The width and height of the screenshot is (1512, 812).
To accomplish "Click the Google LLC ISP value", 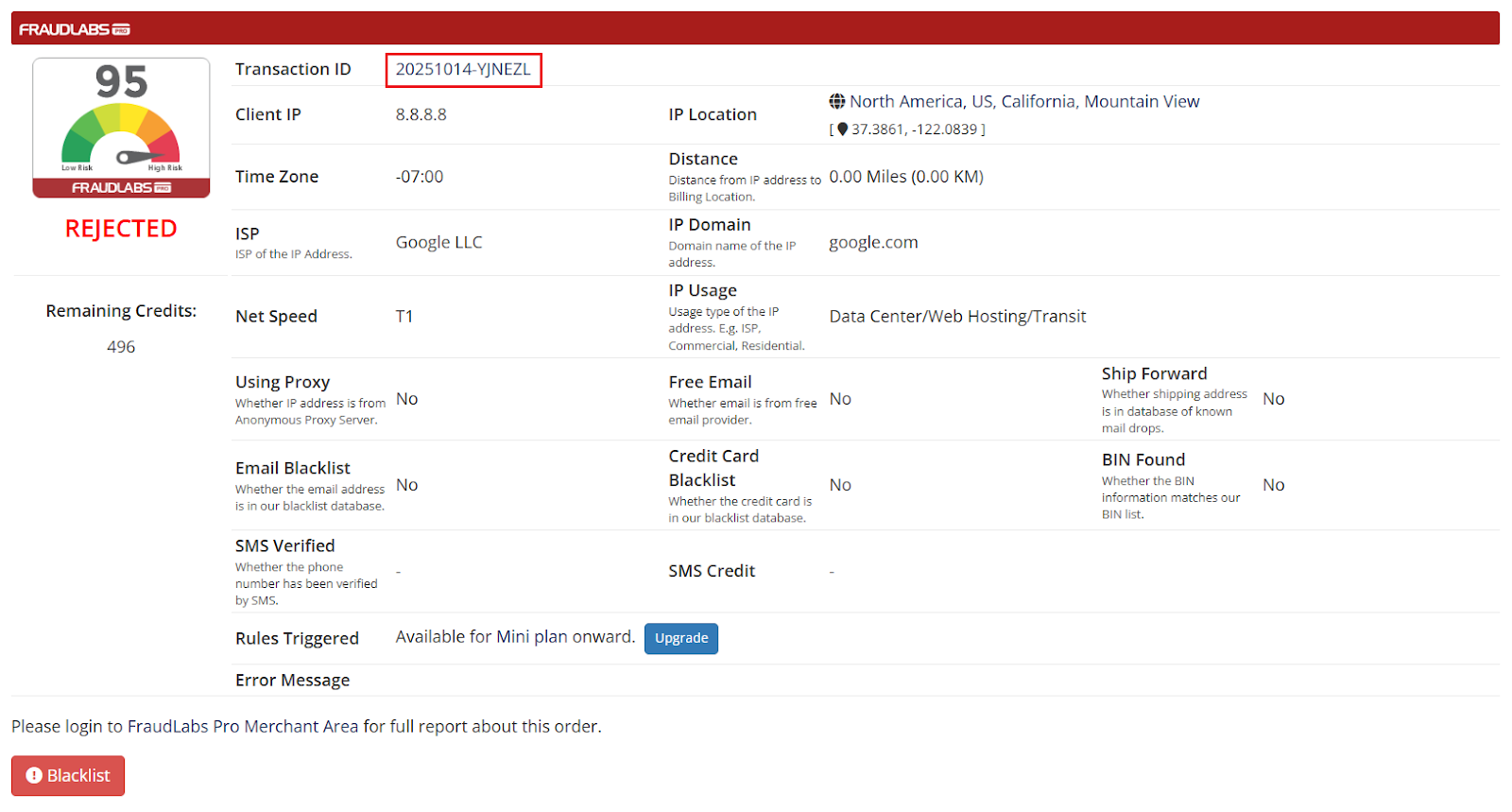I will click(x=438, y=242).
